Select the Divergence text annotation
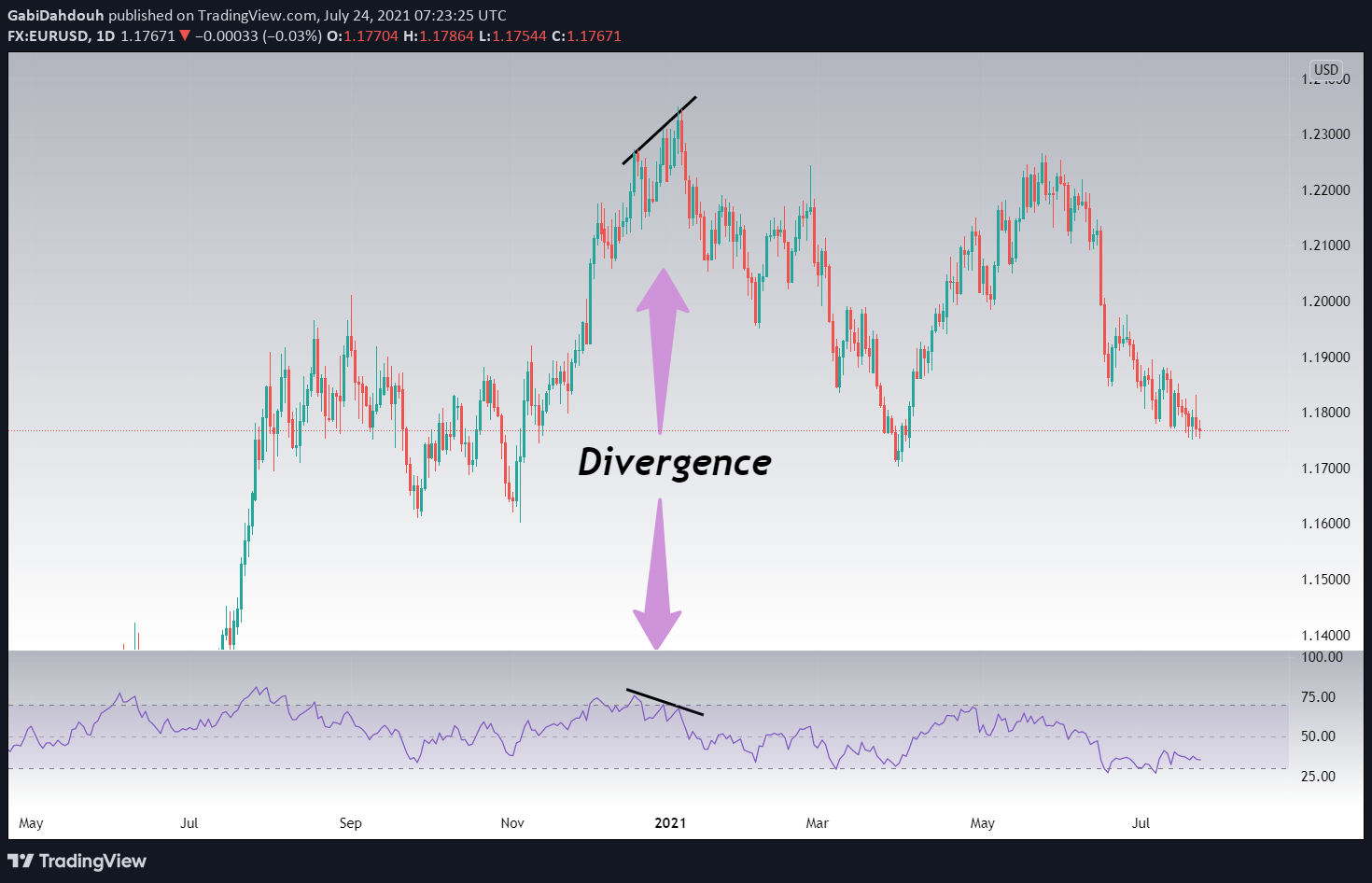Image resolution: width=1372 pixels, height=883 pixels. click(x=674, y=463)
